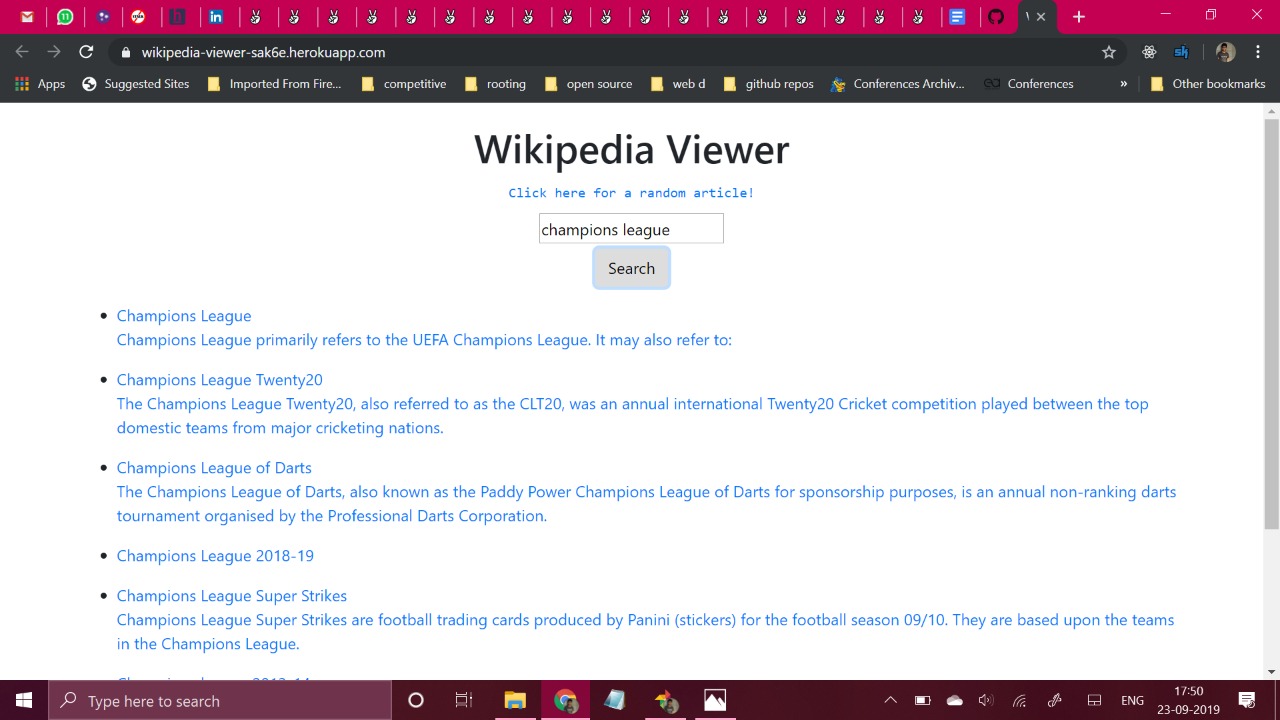Open the OneDrive cloud tray icon
1280x720 pixels.
pyautogui.click(x=955, y=700)
